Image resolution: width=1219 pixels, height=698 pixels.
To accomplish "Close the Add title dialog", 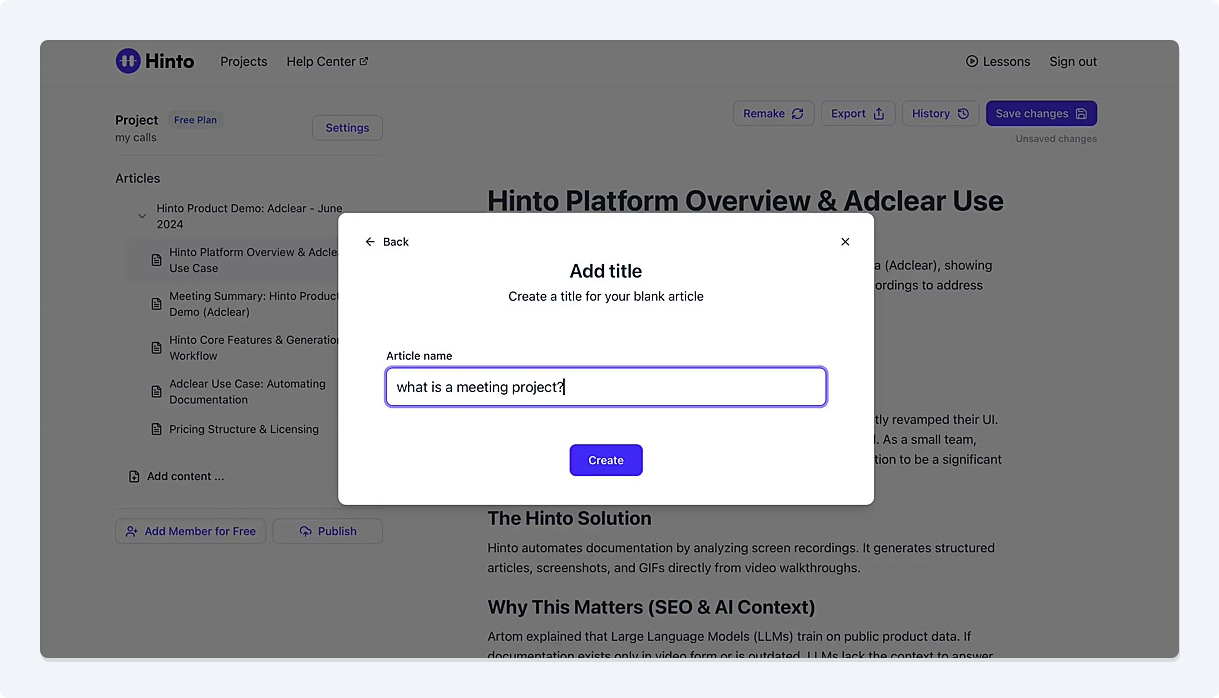I will pos(845,242).
